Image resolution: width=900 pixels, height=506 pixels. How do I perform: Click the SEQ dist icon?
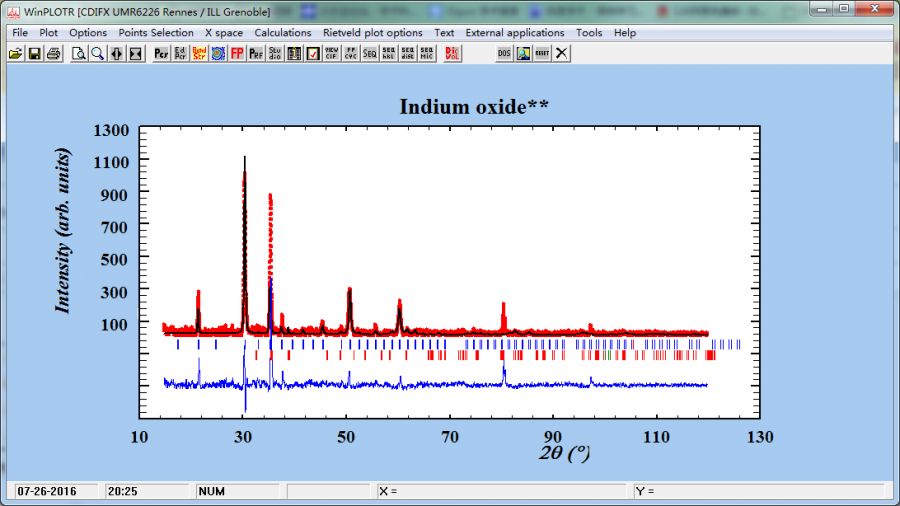(408, 53)
